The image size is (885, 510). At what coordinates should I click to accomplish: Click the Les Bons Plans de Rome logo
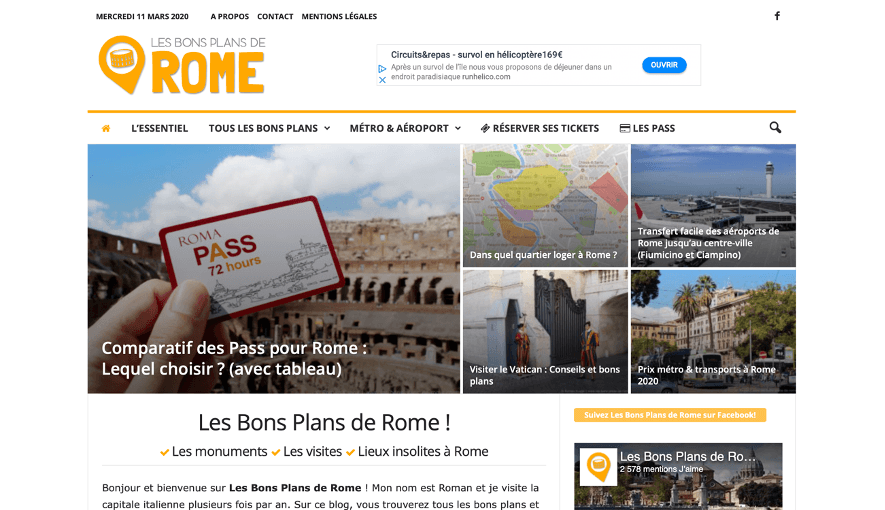[x=182, y=65]
